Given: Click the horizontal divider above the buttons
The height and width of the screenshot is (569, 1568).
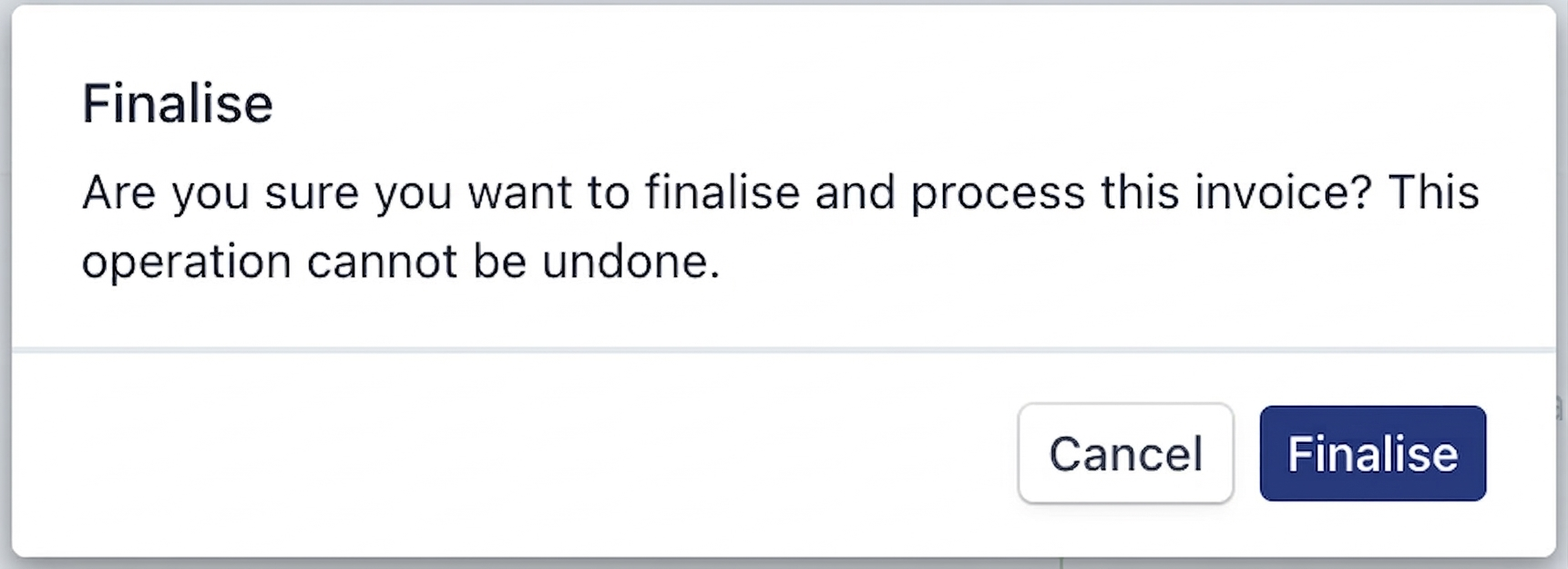Looking at the screenshot, I should click(784, 349).
